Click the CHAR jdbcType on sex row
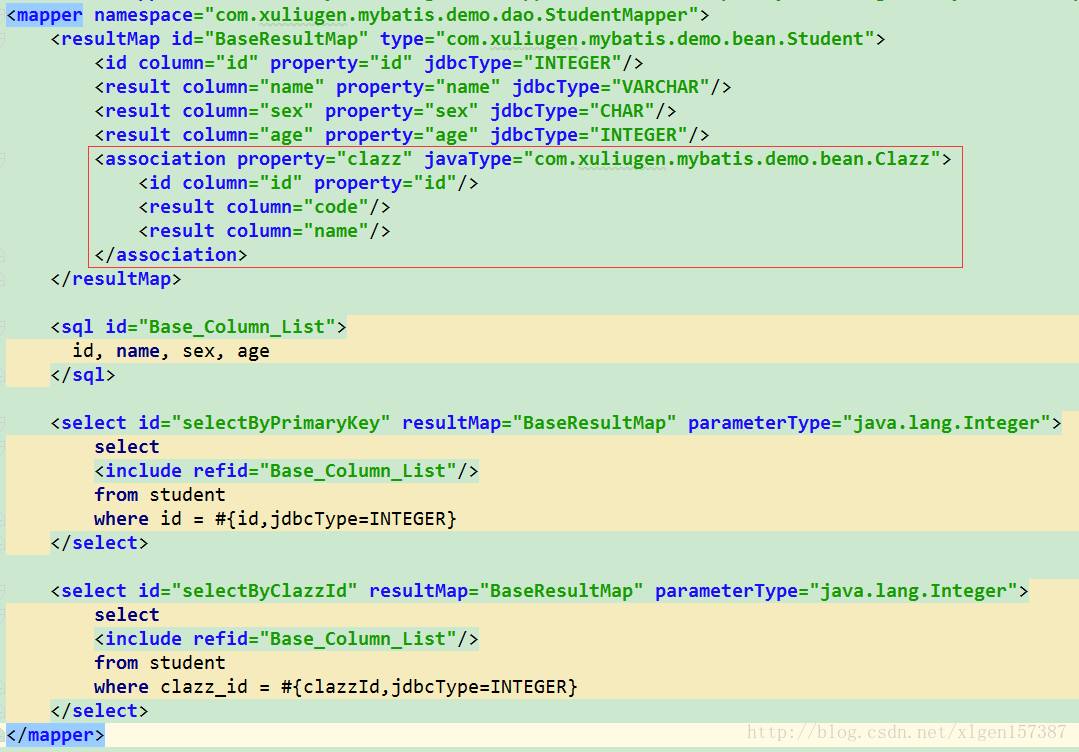This screenshot has height=752, width=1079. (x=626, y=111)
